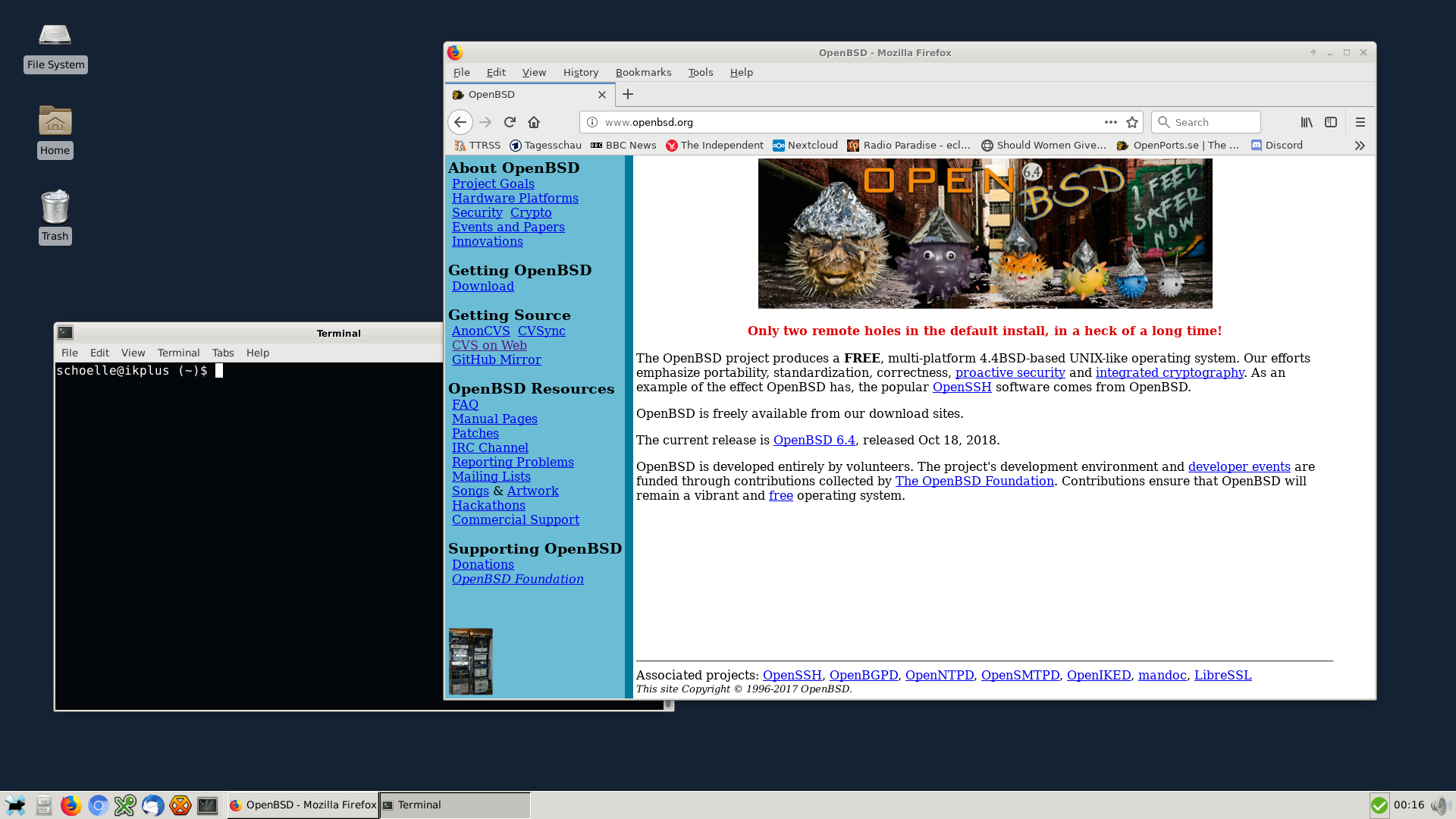Click the back navigation arrow
1456x819 pixels.
(460, 122)
